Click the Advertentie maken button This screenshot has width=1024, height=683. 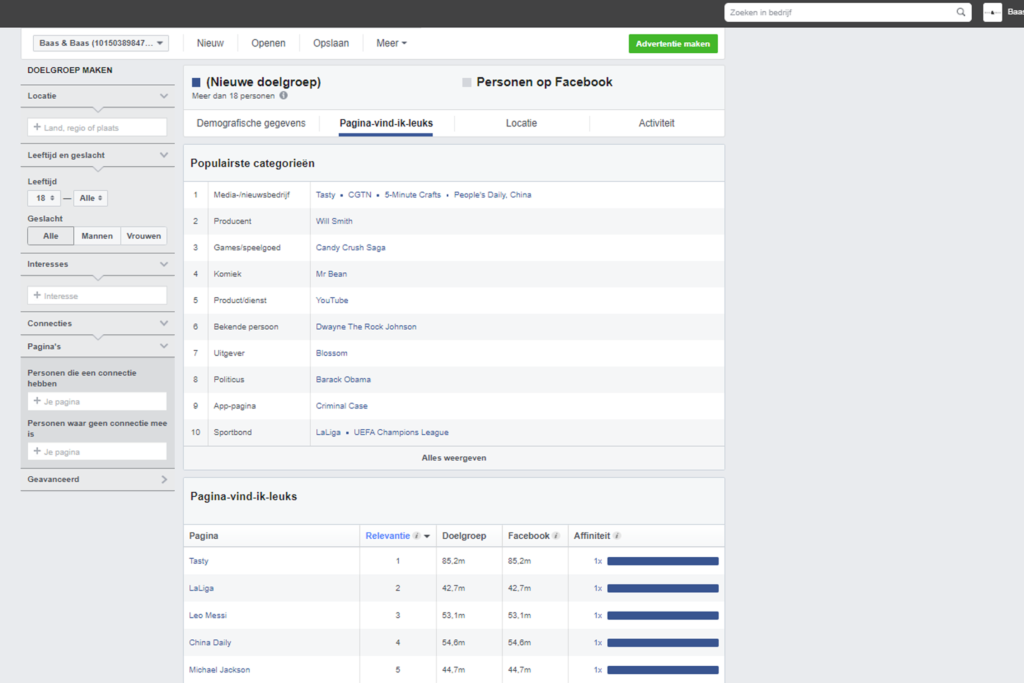673,44
